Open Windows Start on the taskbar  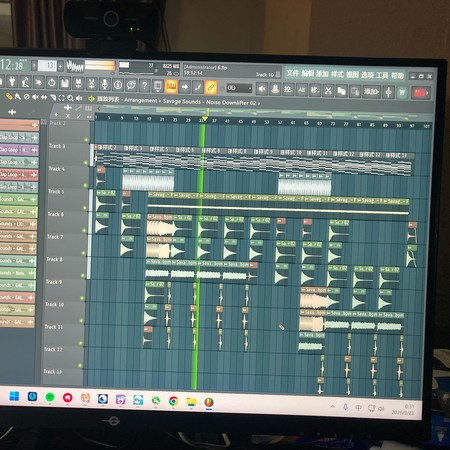14,396
